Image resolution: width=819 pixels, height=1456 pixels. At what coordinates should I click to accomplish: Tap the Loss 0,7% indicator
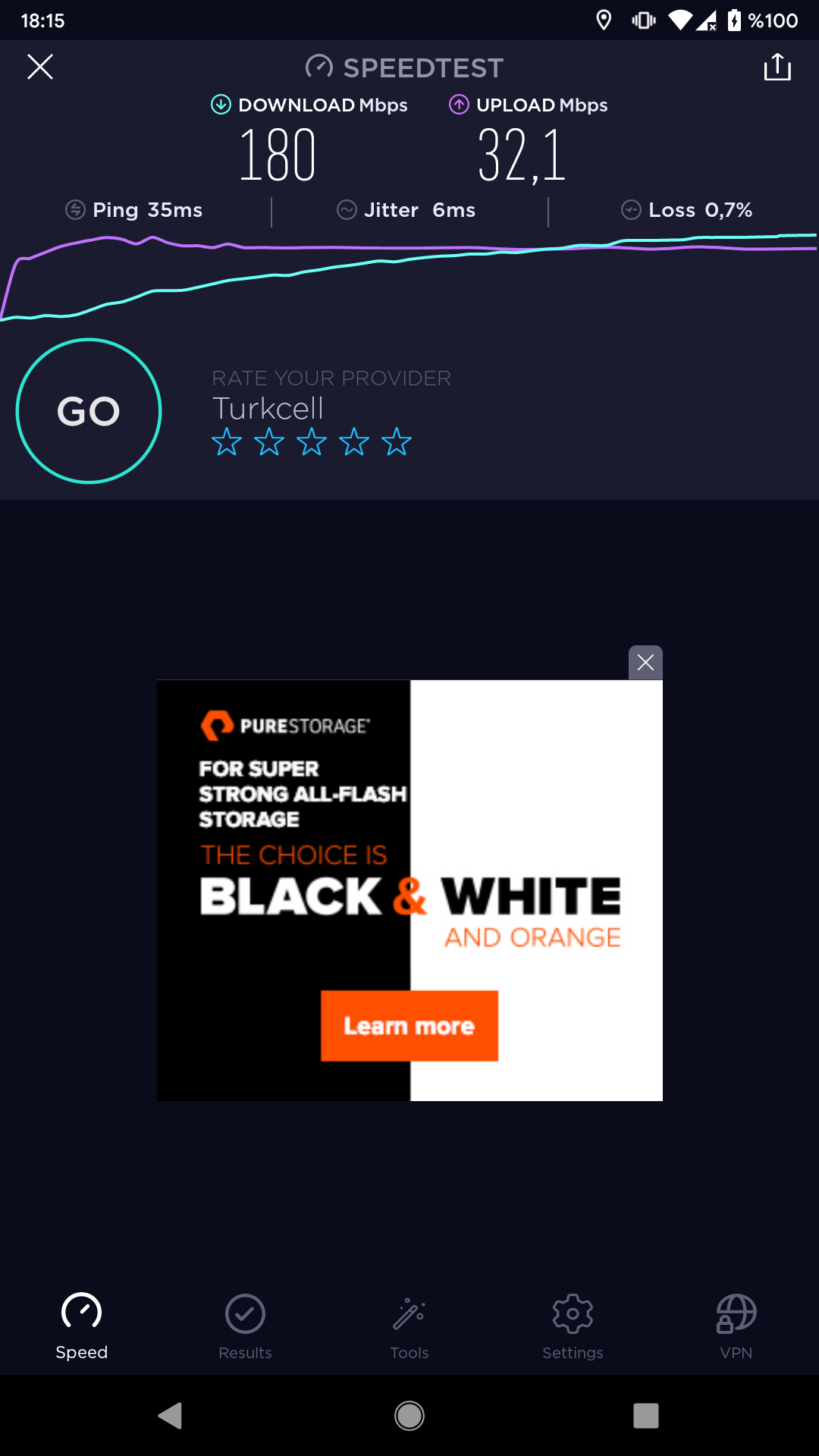point(687,210)
